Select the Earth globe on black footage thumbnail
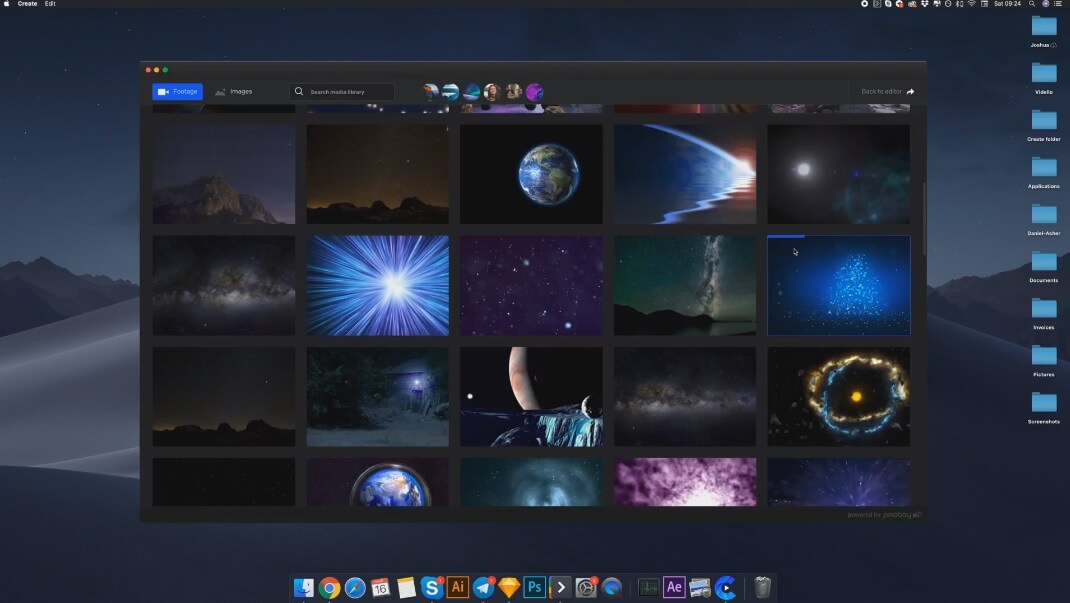1070x603 pixels. pyautogui.click(x=531, y=174)
